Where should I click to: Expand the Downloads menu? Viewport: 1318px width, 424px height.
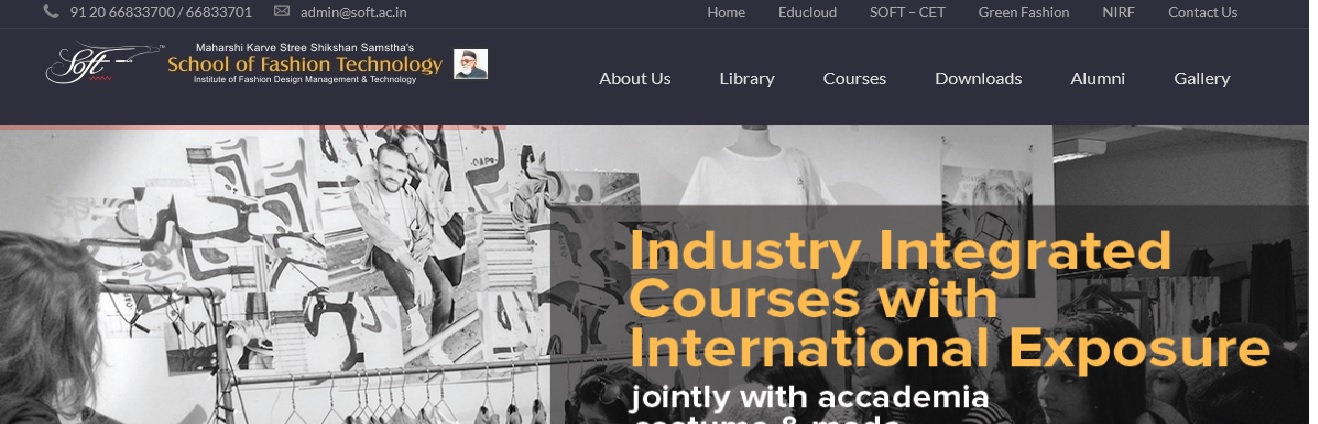coord(978,78)
